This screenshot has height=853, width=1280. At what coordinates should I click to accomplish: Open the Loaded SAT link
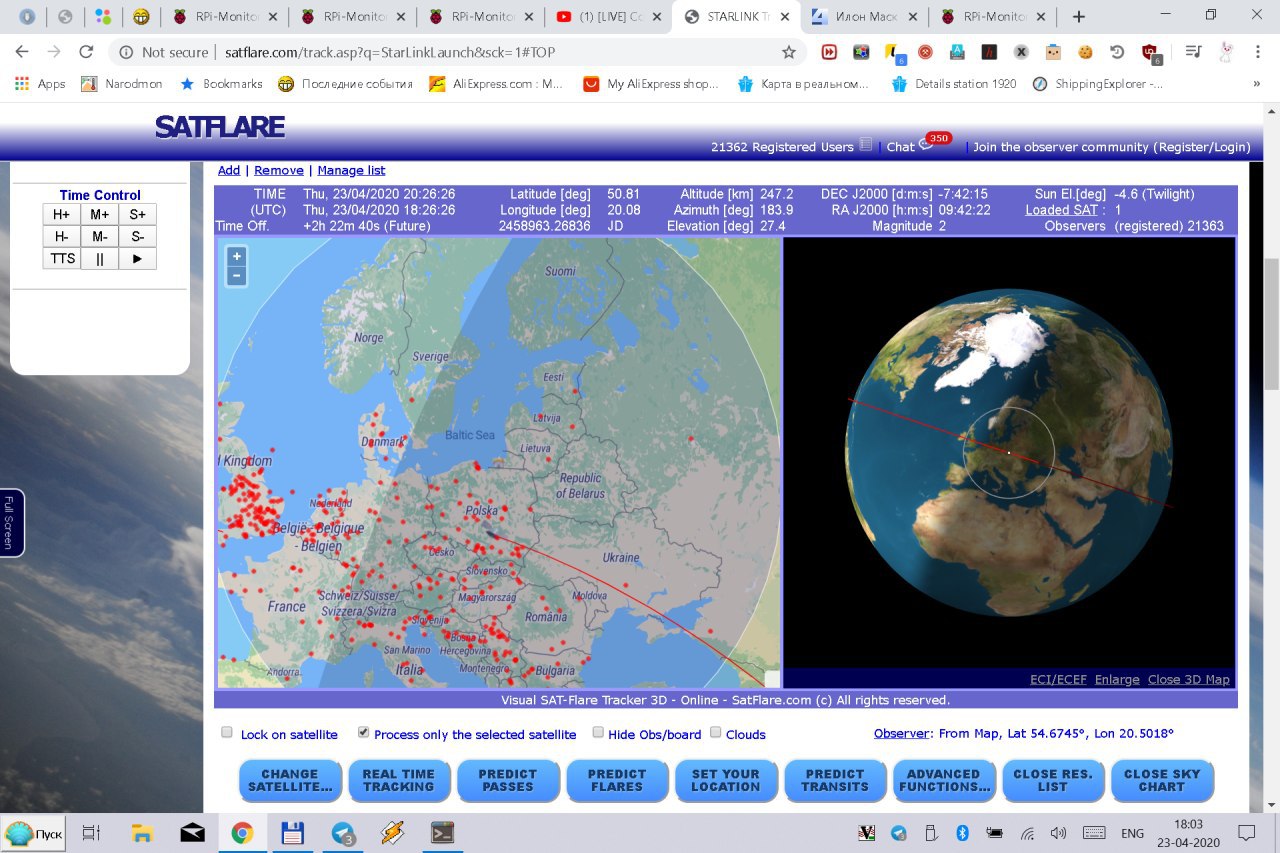[1061, 210]
